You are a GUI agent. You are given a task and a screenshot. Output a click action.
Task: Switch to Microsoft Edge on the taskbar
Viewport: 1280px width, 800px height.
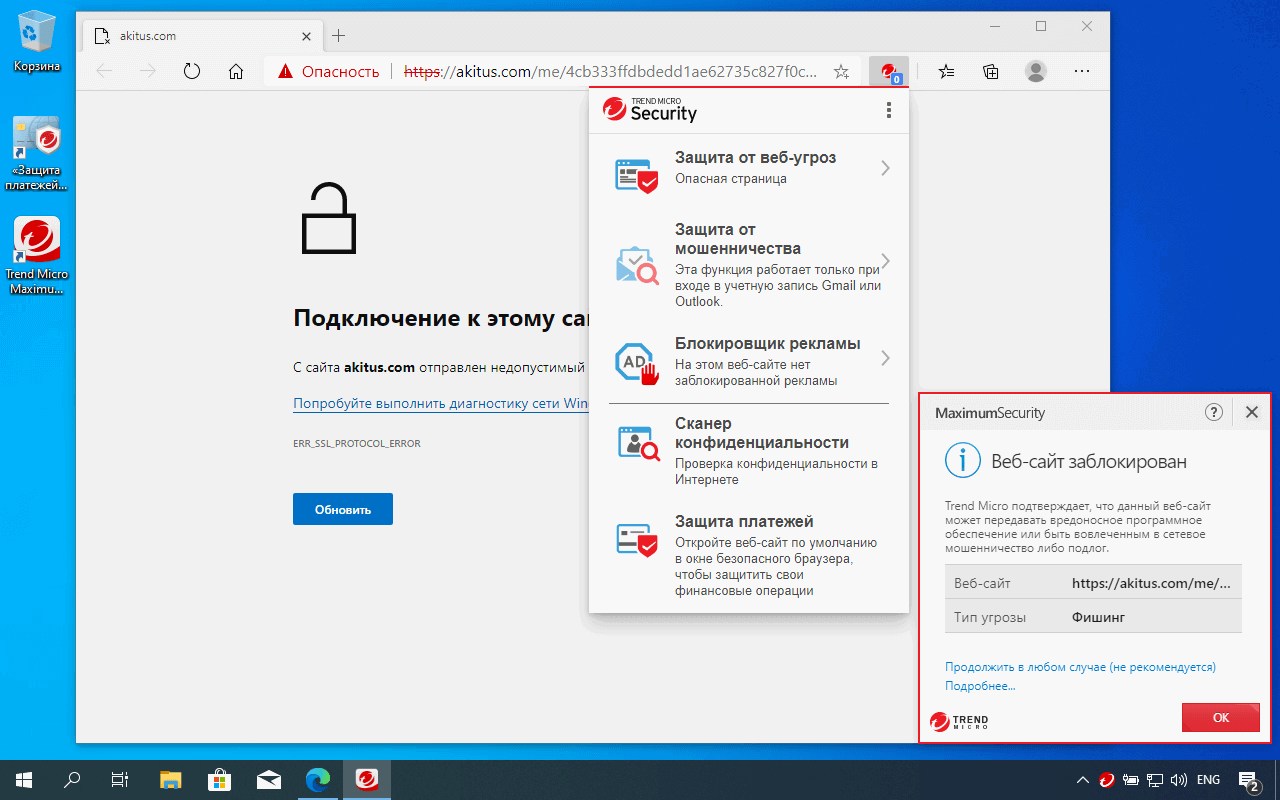click(317, 779)
